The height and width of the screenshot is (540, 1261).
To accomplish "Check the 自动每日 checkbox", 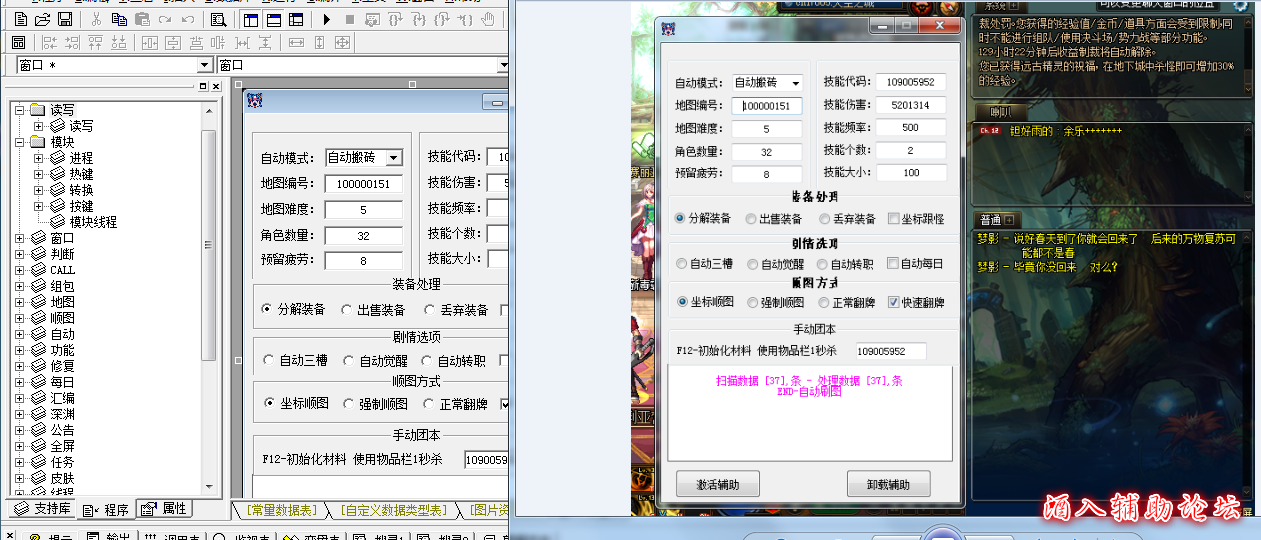I will 894,264.
